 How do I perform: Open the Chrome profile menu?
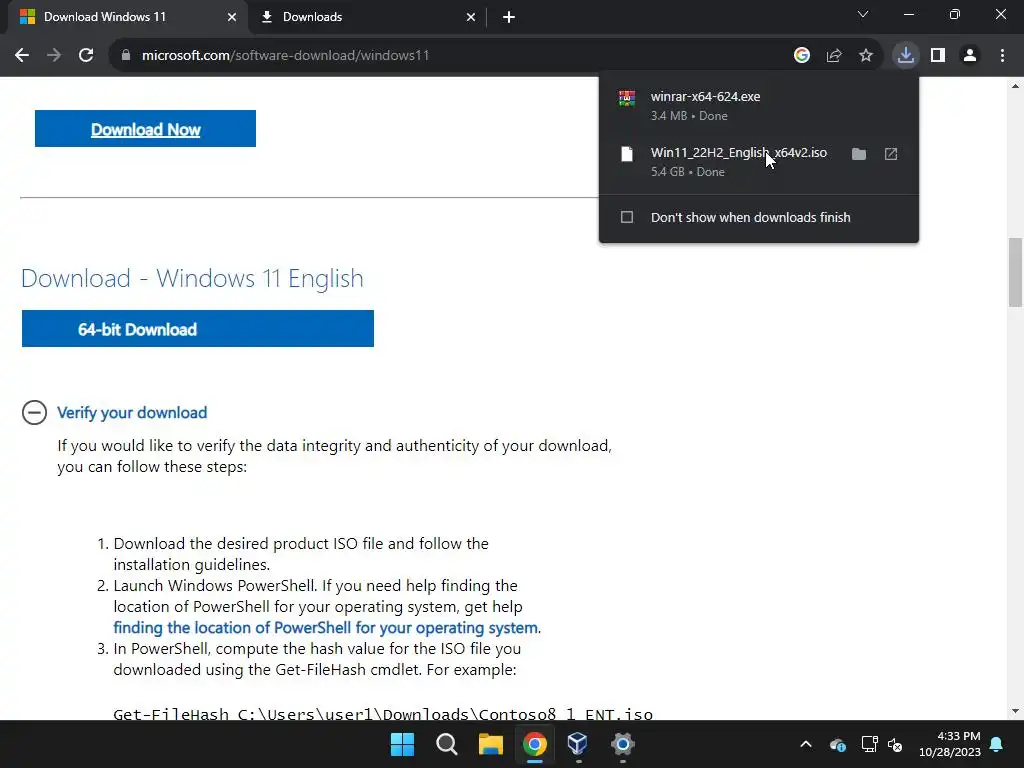[x=970, y=56]
